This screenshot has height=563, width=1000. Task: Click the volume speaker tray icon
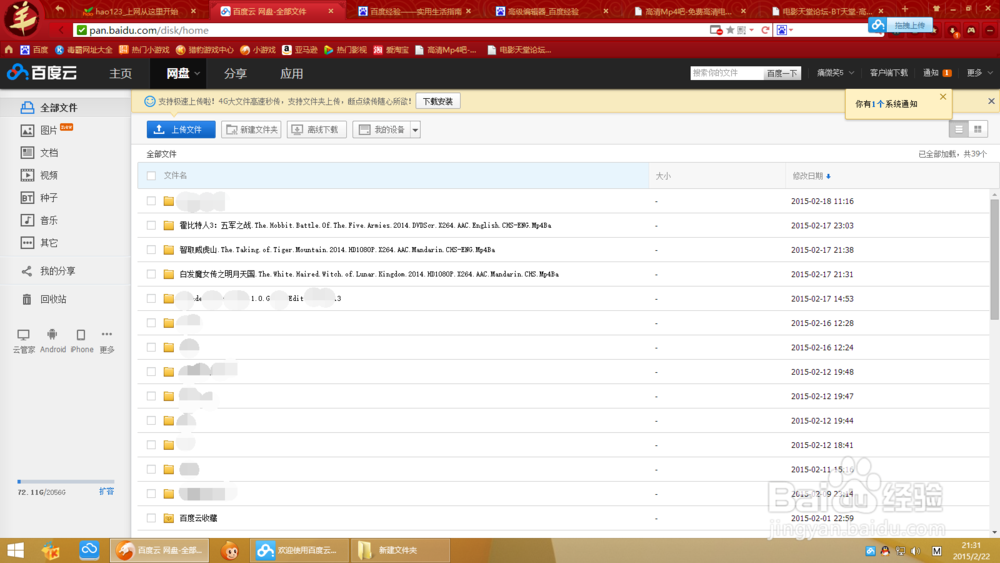tap(915, 551)
